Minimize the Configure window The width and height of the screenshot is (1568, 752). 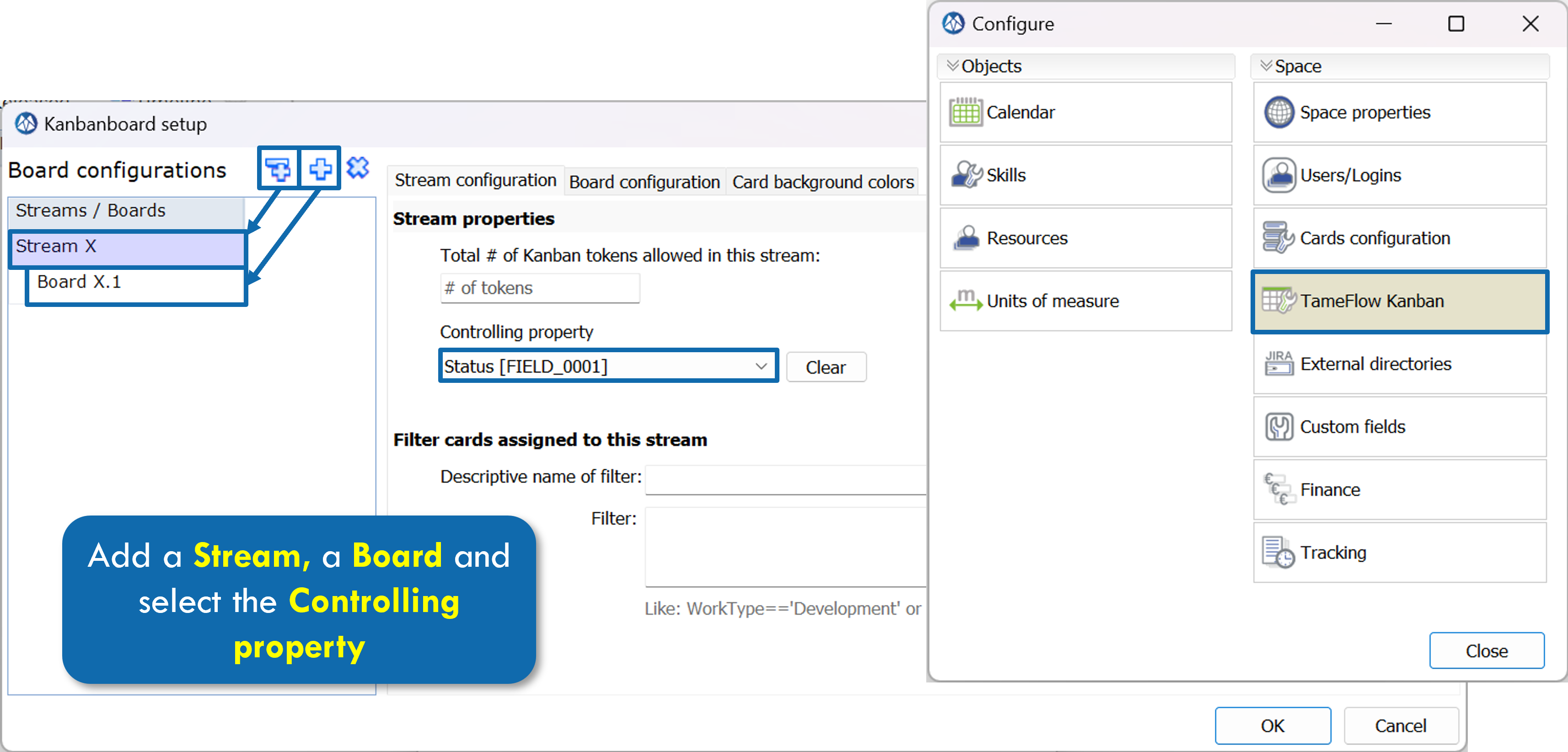(1384, 24)
